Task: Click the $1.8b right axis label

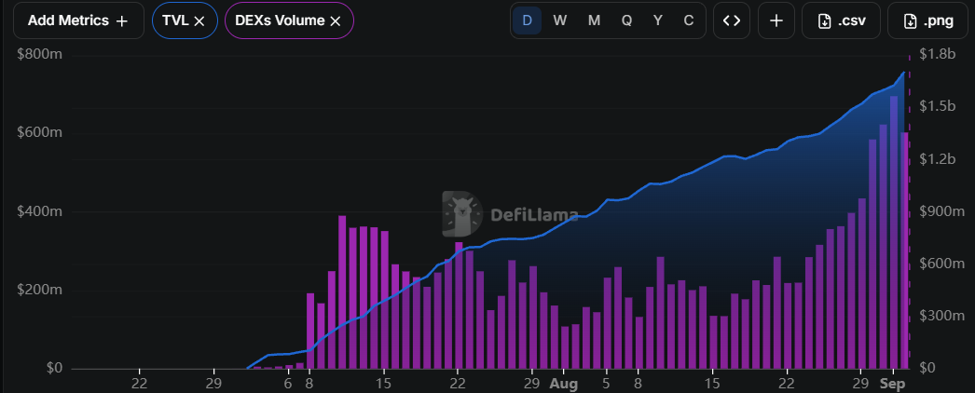Action: (937, 55)
